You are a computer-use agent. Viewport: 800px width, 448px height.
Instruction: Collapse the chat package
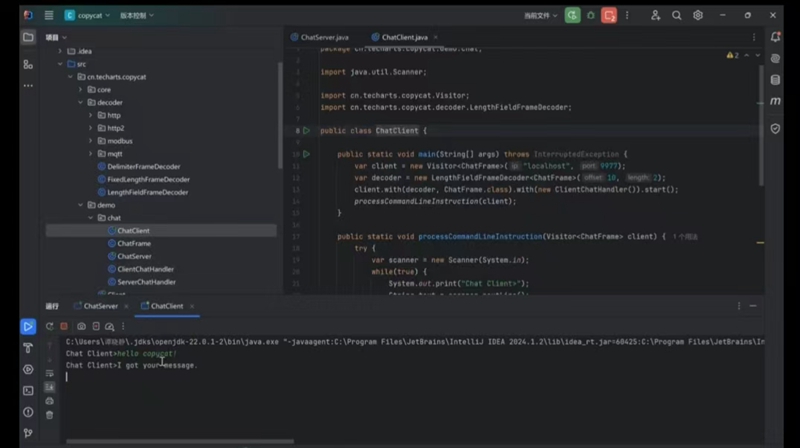pyautogui.click(x=91, y=218)
